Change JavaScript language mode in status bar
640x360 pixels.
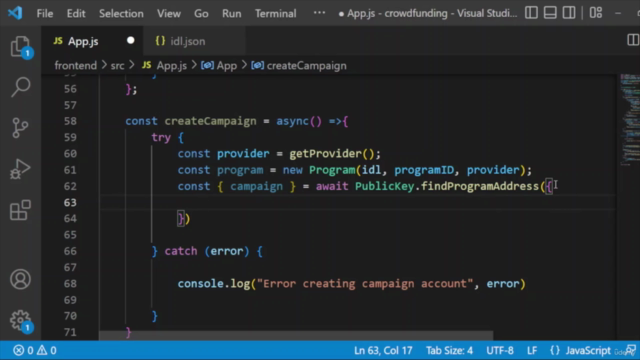tap(588, 350)
